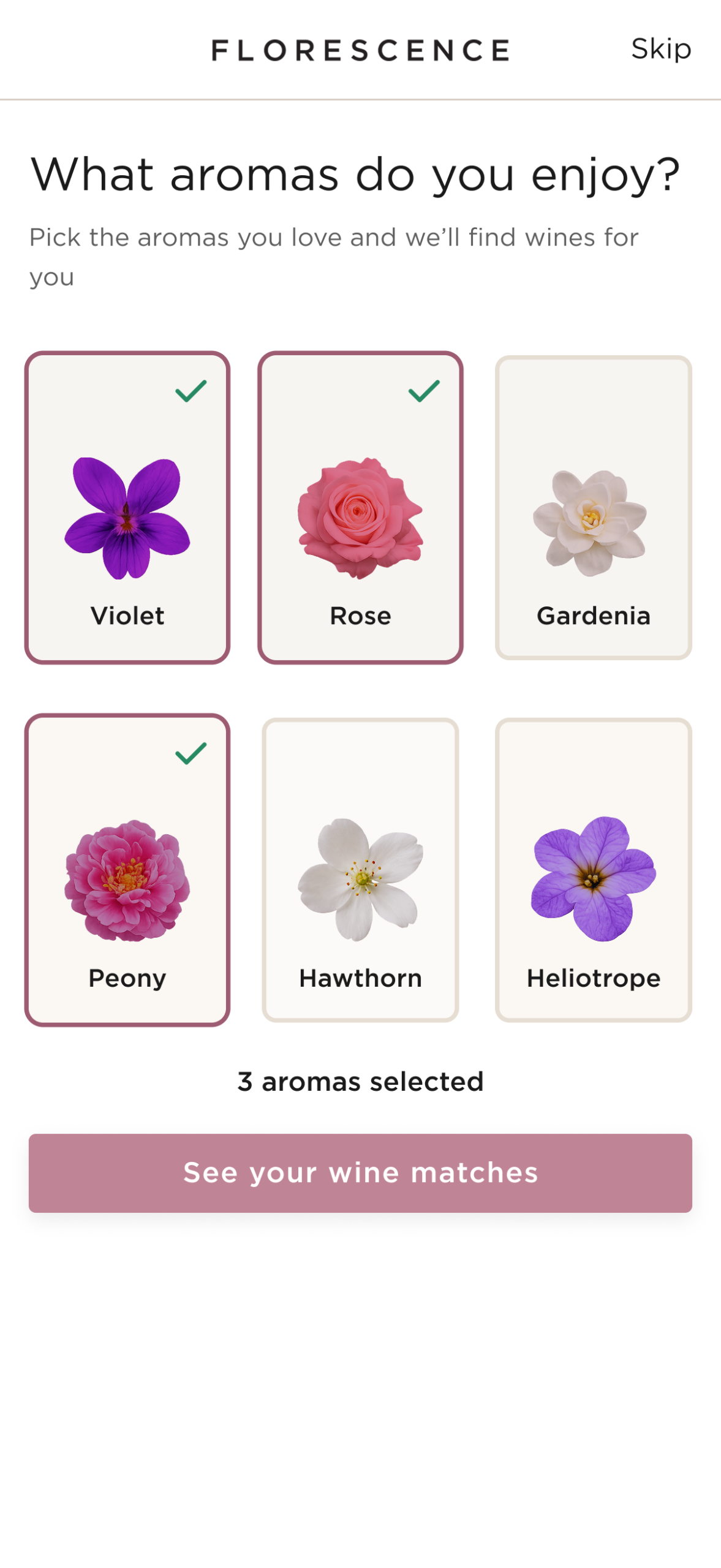This screenshot has height=1568, width=721.
Task: Click the violet flower image
Action: [127, 518]
